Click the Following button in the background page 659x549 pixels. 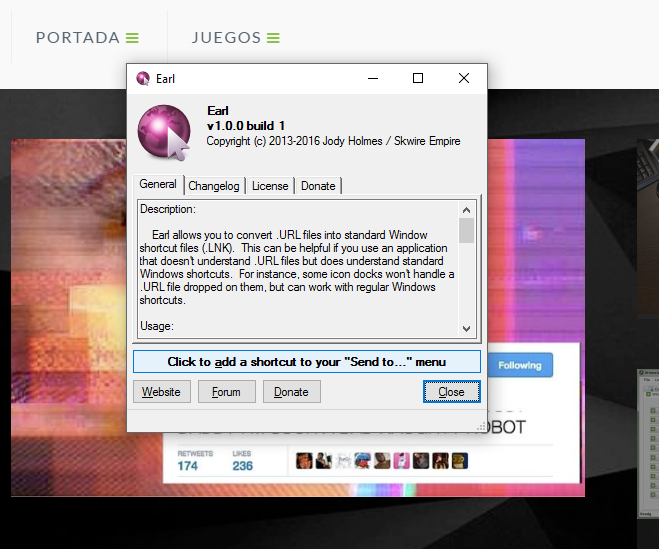pos(520,365)
